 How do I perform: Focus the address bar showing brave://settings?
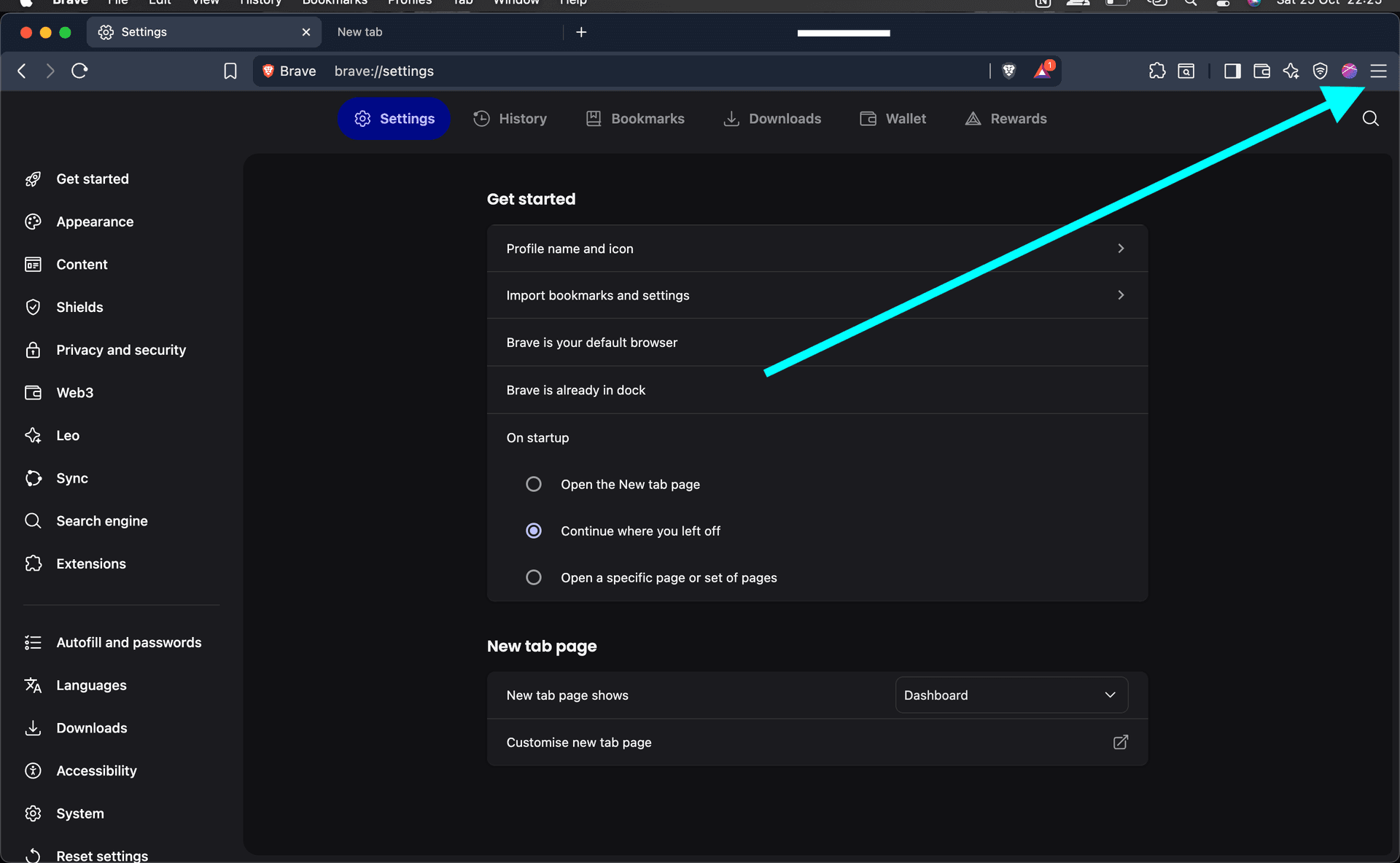(x=656, y=71)
